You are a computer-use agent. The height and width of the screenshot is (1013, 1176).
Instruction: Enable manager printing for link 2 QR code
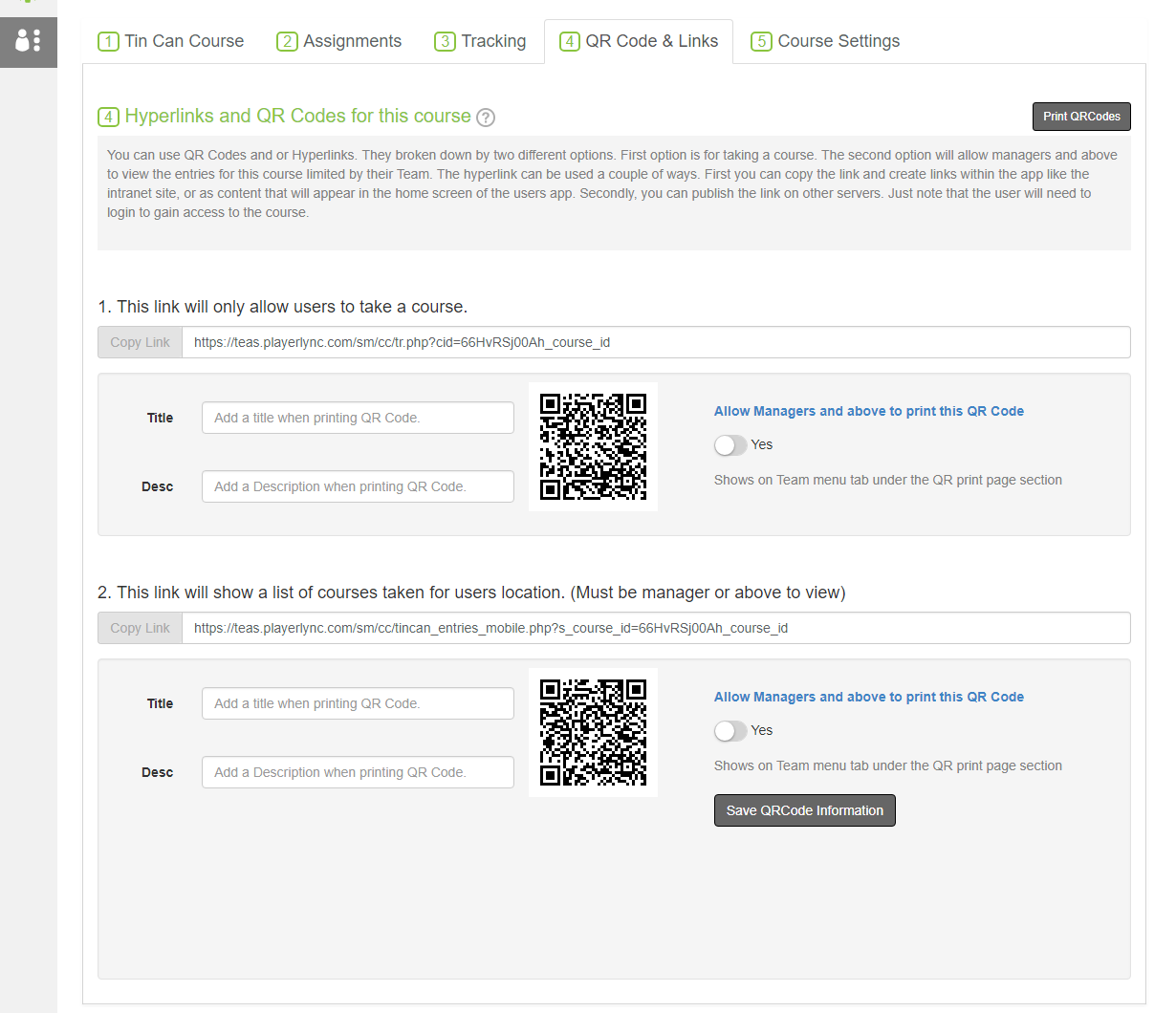(730, 731)
